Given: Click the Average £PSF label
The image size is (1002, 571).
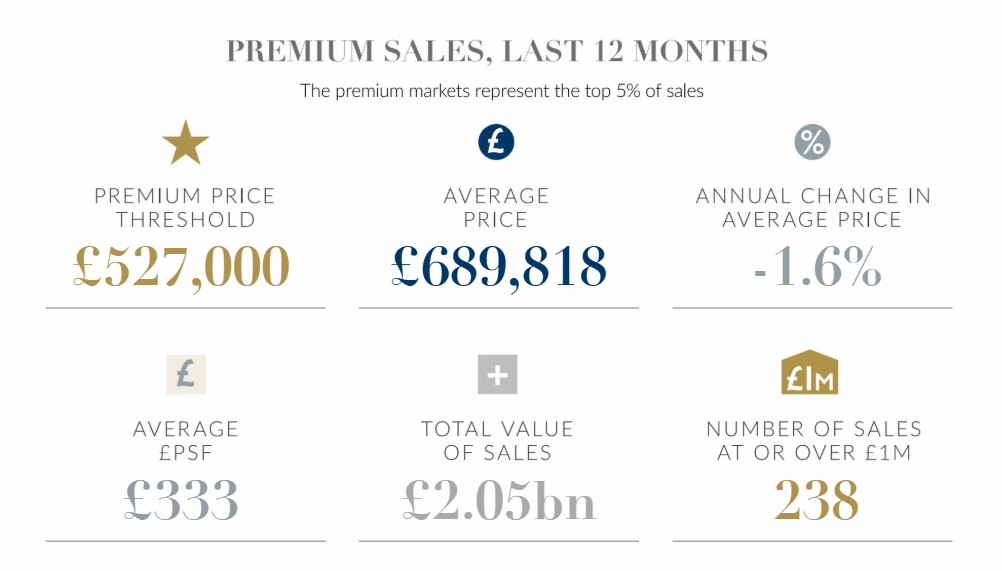Looking at the screenshot, I should point(185,440).
